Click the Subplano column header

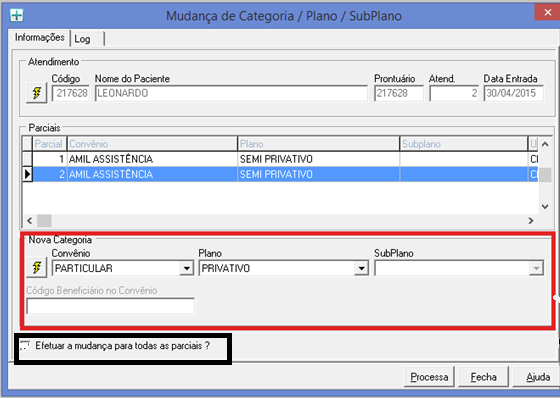pos(464,144)
